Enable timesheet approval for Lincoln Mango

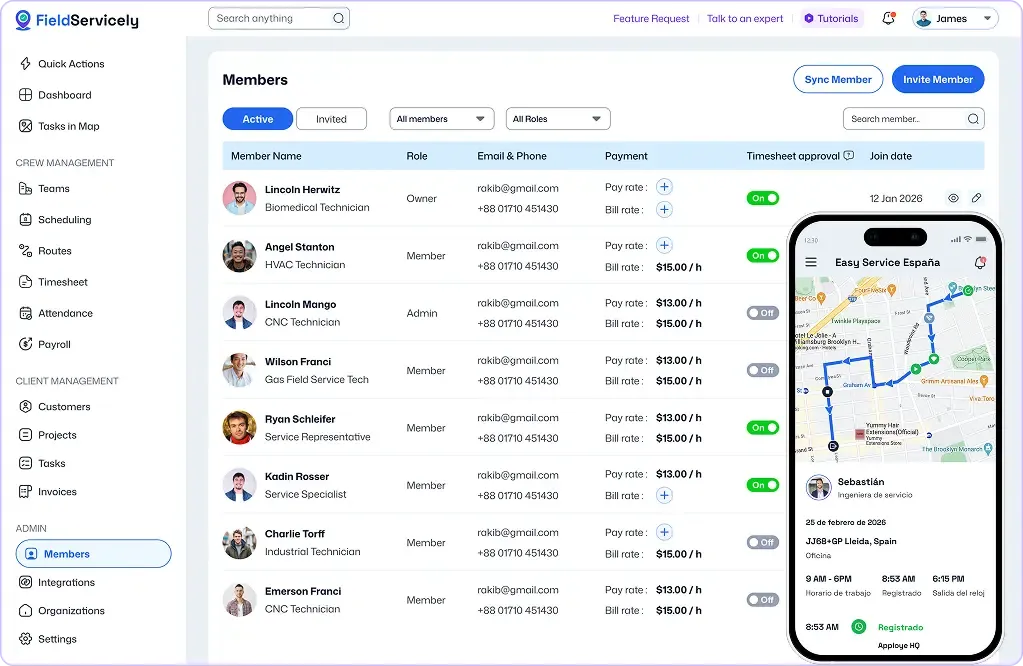pos(762,312)
